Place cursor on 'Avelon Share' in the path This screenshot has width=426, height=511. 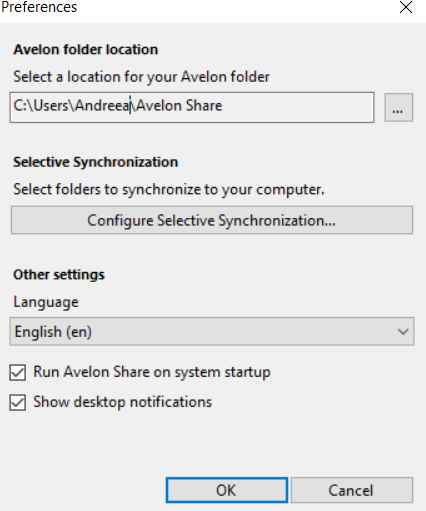179,106
